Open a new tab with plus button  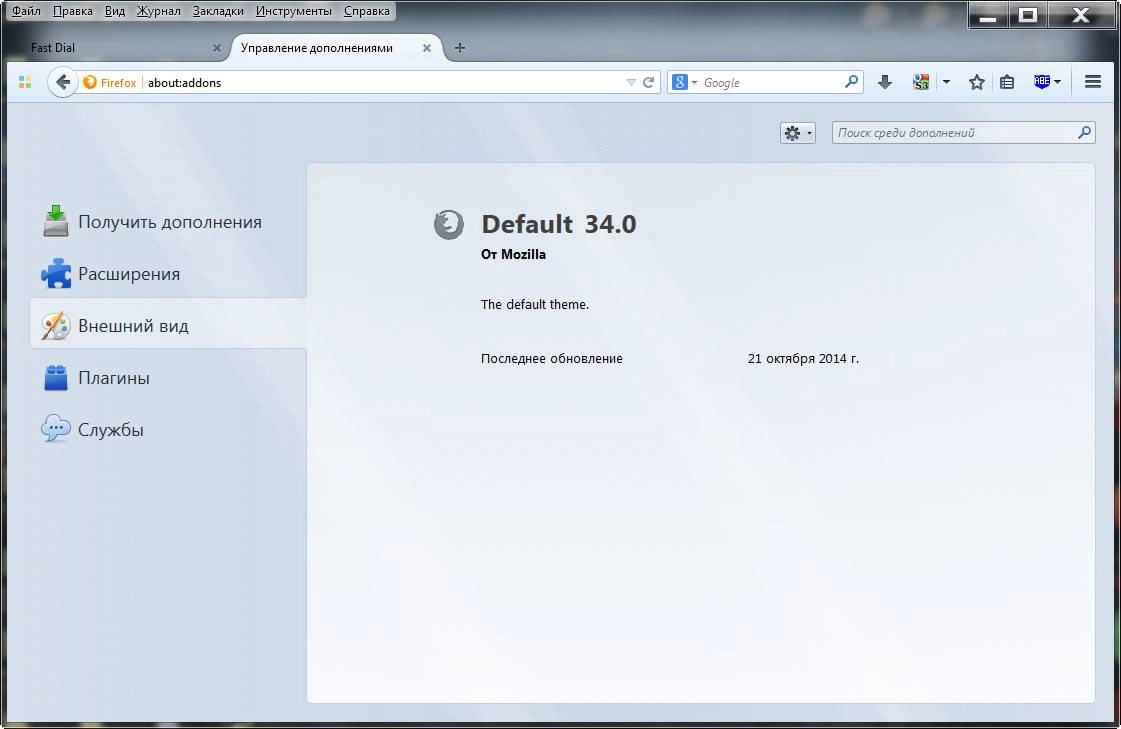pyautogui.click(x=460, y=48)
